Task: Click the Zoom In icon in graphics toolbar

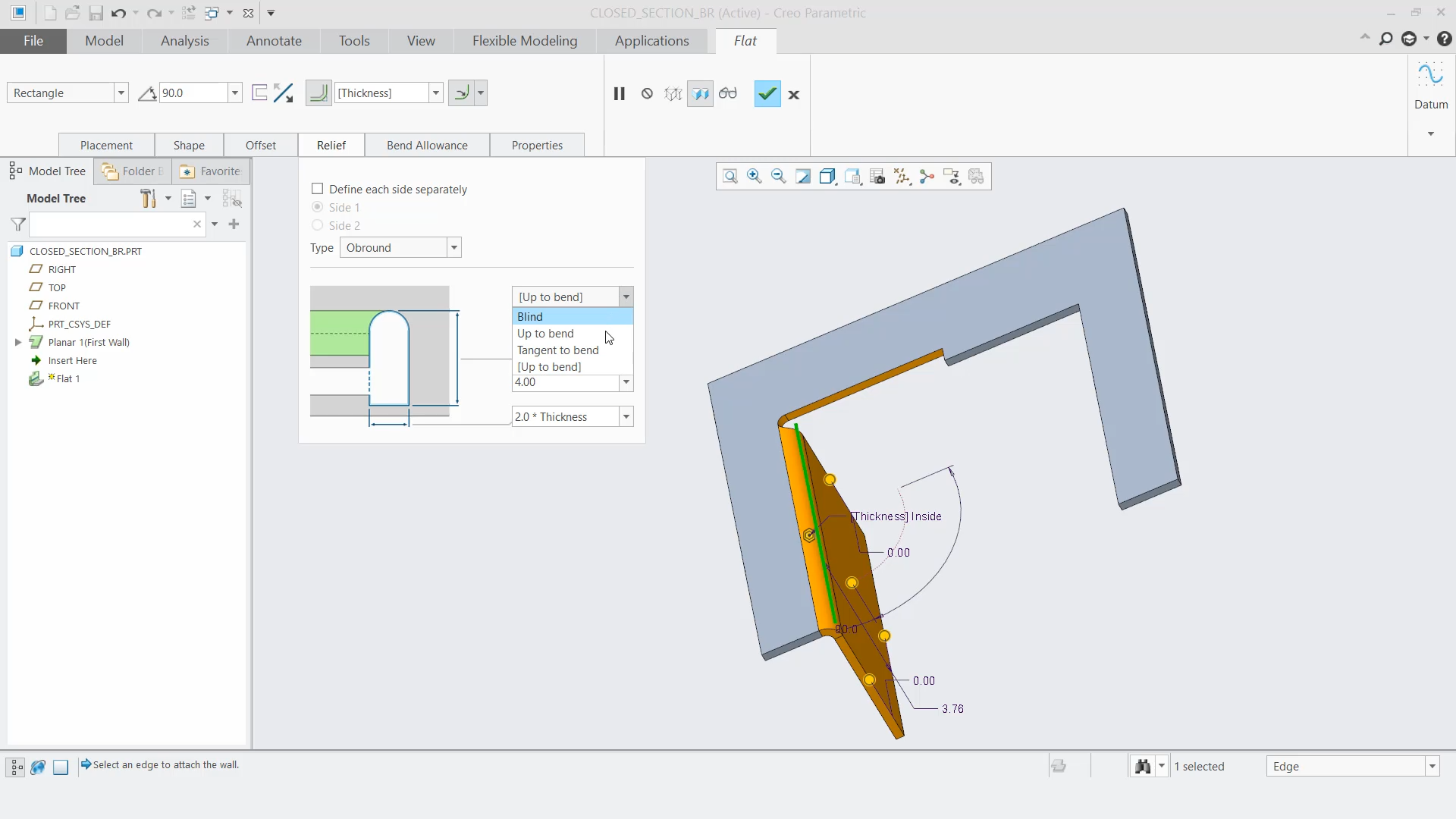Action: point(755,177)
